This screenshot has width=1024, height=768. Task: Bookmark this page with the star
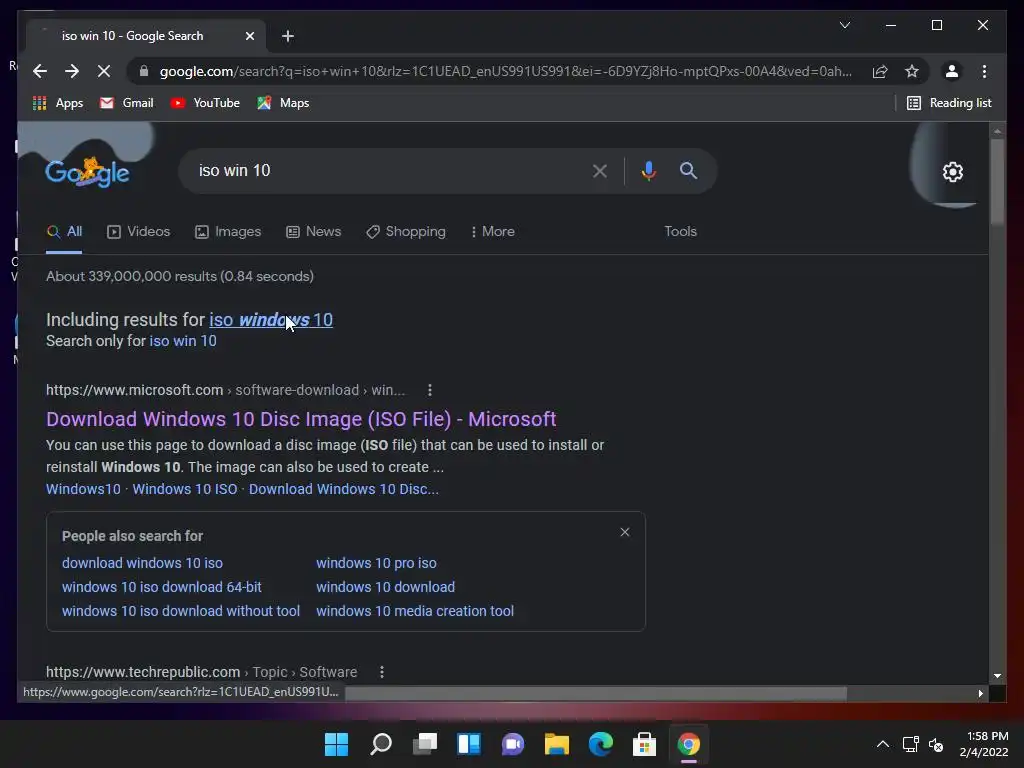912,71
